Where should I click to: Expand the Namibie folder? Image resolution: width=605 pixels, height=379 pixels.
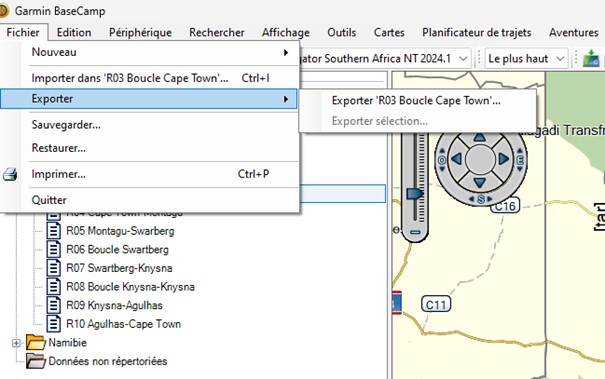click(x=16, y=343)
